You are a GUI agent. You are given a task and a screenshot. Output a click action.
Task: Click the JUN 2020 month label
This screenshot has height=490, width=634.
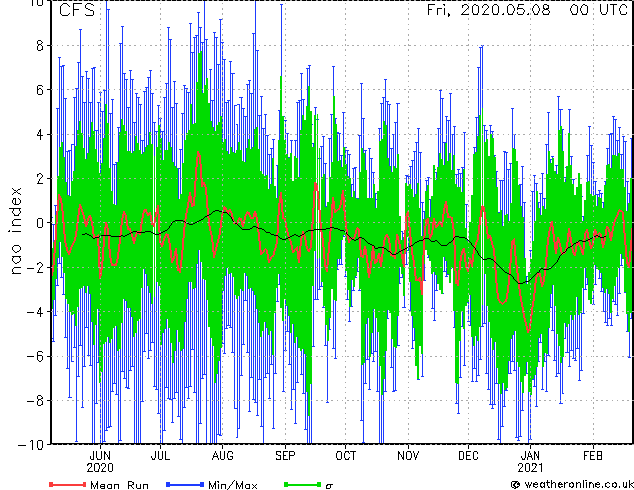click(x=100, y=462)
